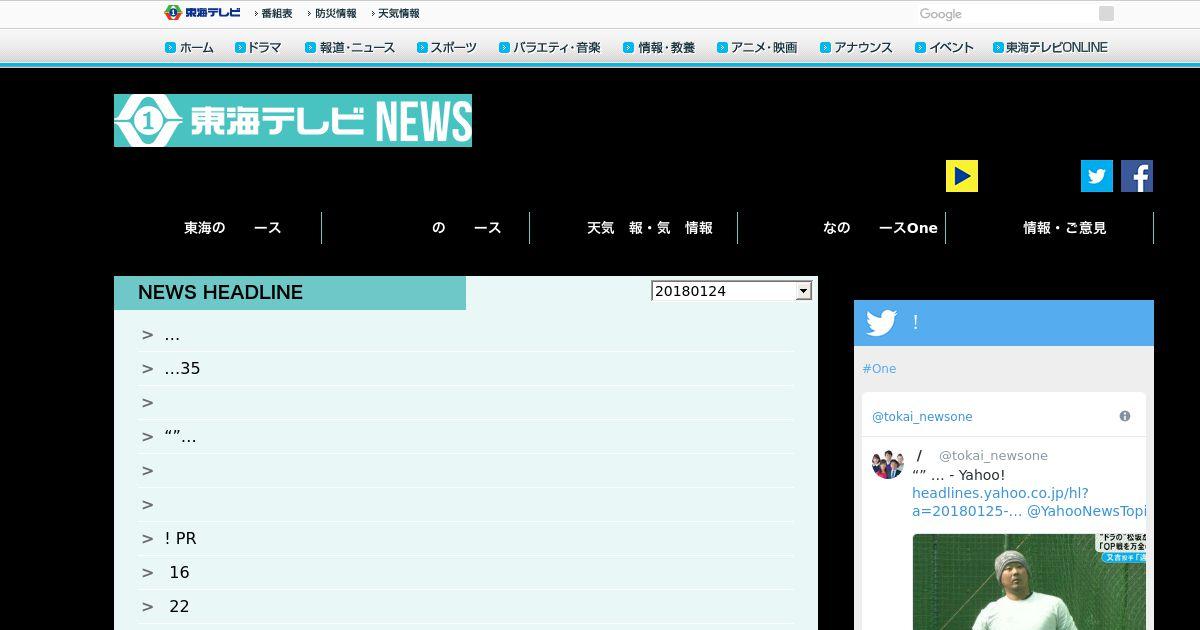This screenshot has width=1200, height=630.
Task: Open headline containing 16
Action: [x=179, y=573]
